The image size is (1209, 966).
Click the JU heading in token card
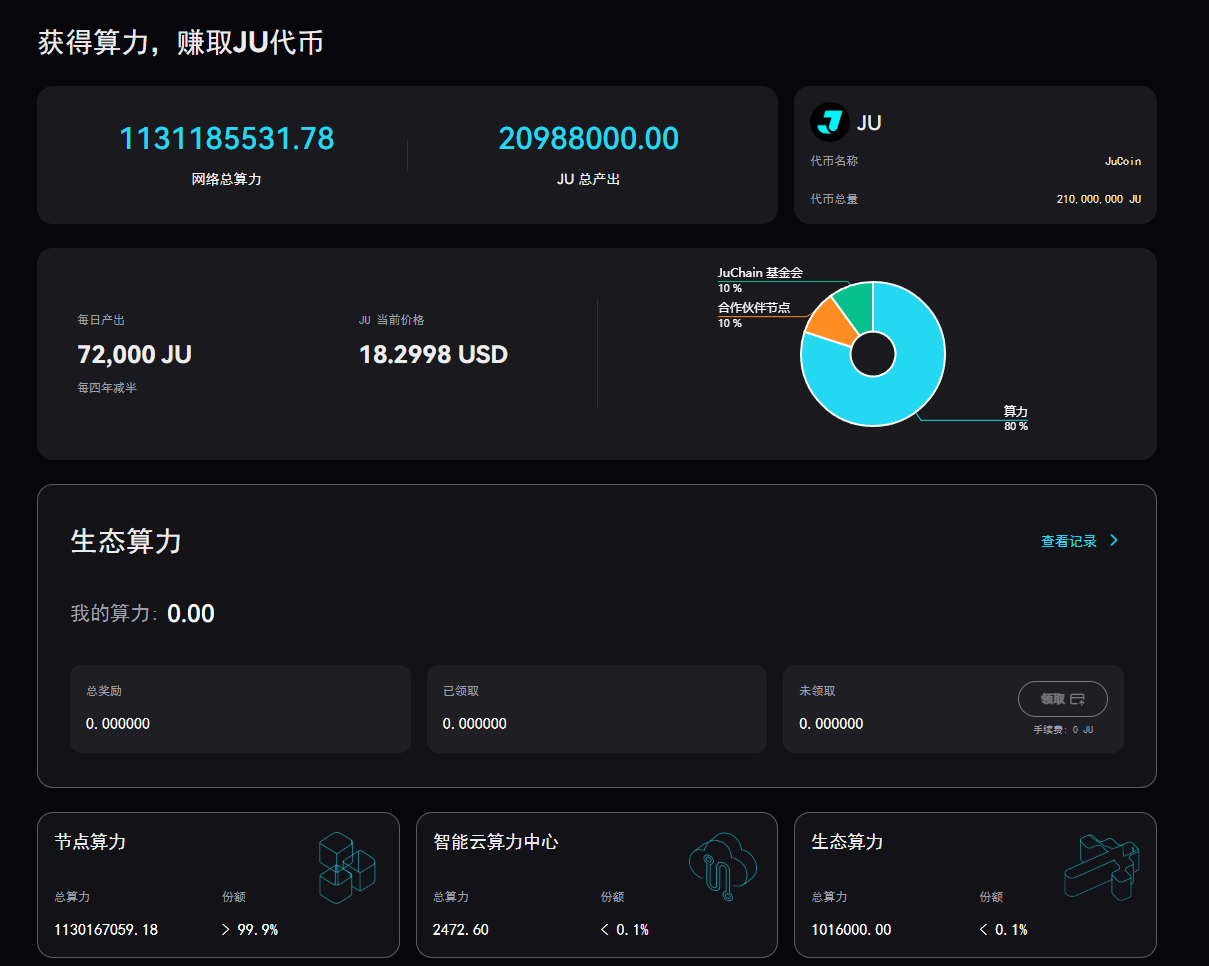(869, 123)
